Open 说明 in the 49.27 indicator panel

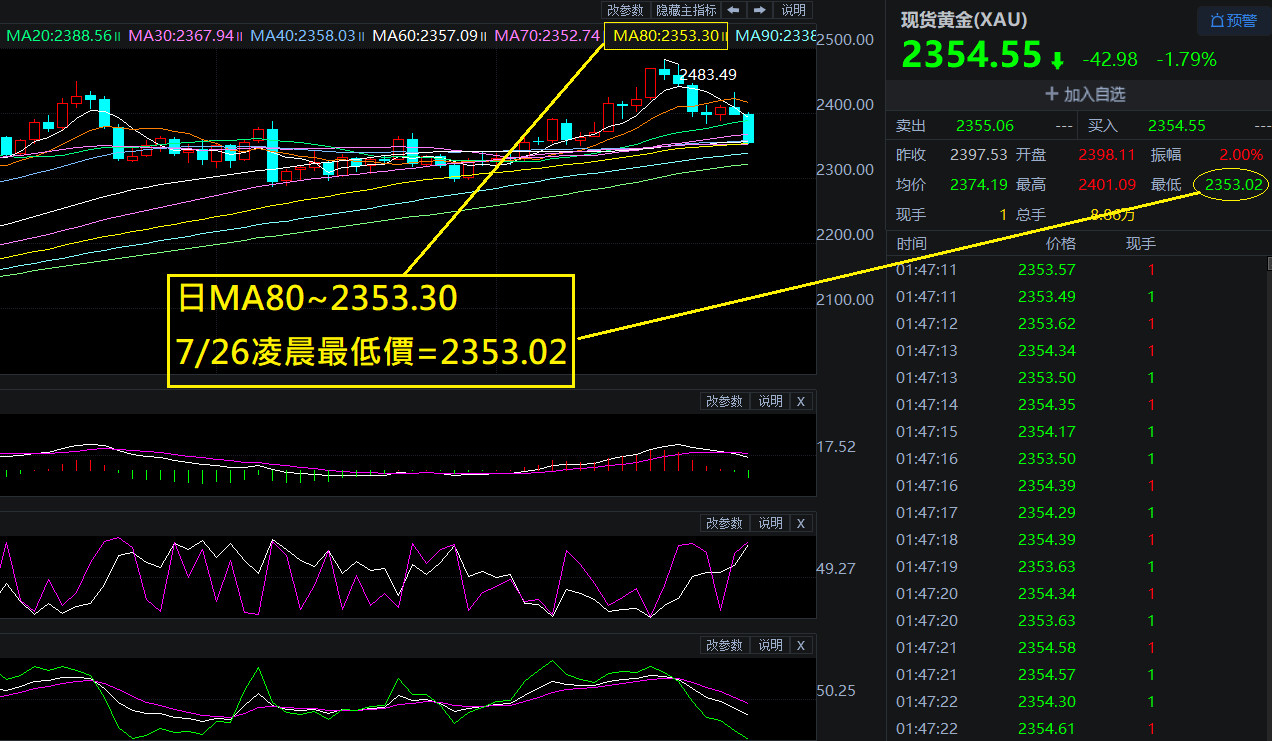[770, 523]
